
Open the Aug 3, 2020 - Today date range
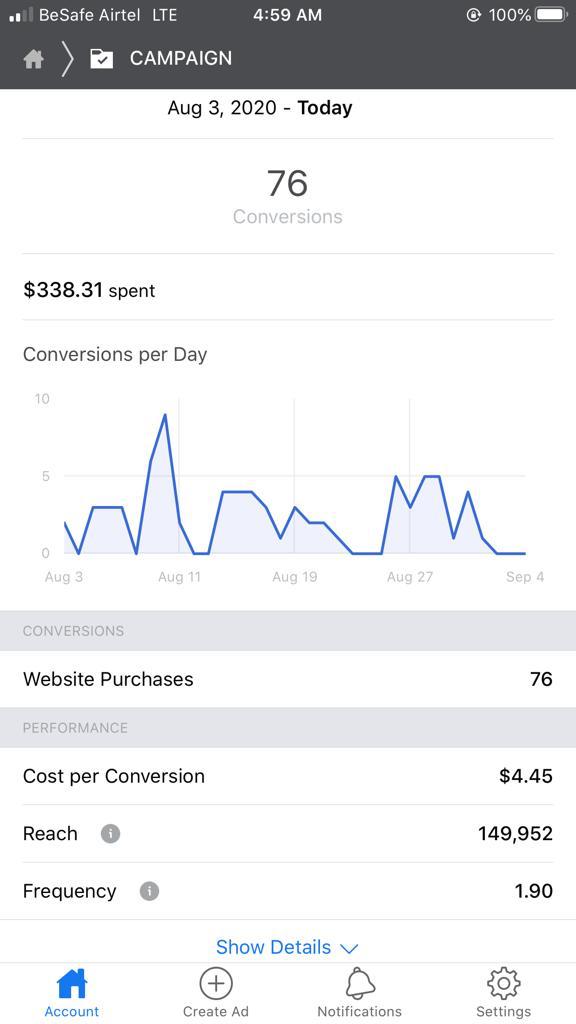pos(260,108)
